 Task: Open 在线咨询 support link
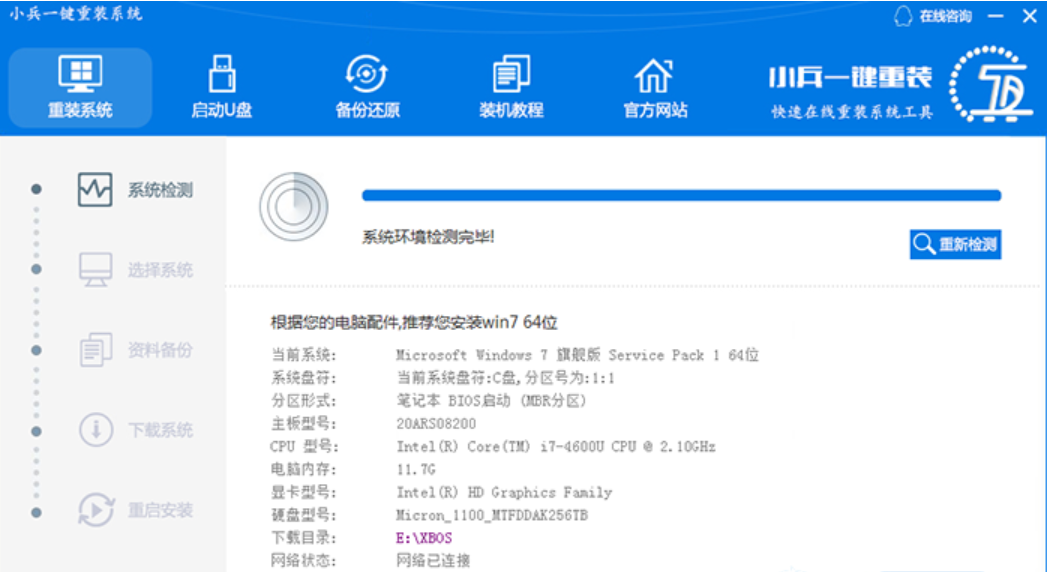pyautogui.click(x=946, y=16)
